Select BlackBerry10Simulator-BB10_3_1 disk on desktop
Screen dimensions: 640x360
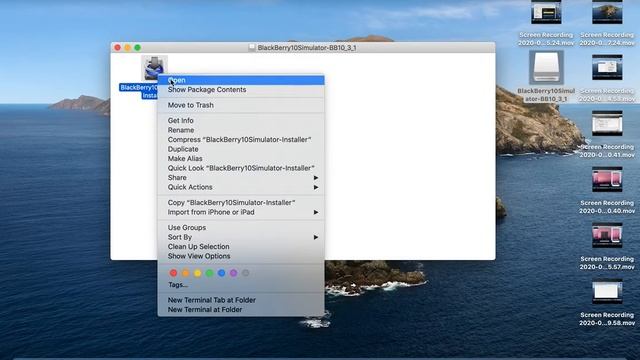point(546,68)
